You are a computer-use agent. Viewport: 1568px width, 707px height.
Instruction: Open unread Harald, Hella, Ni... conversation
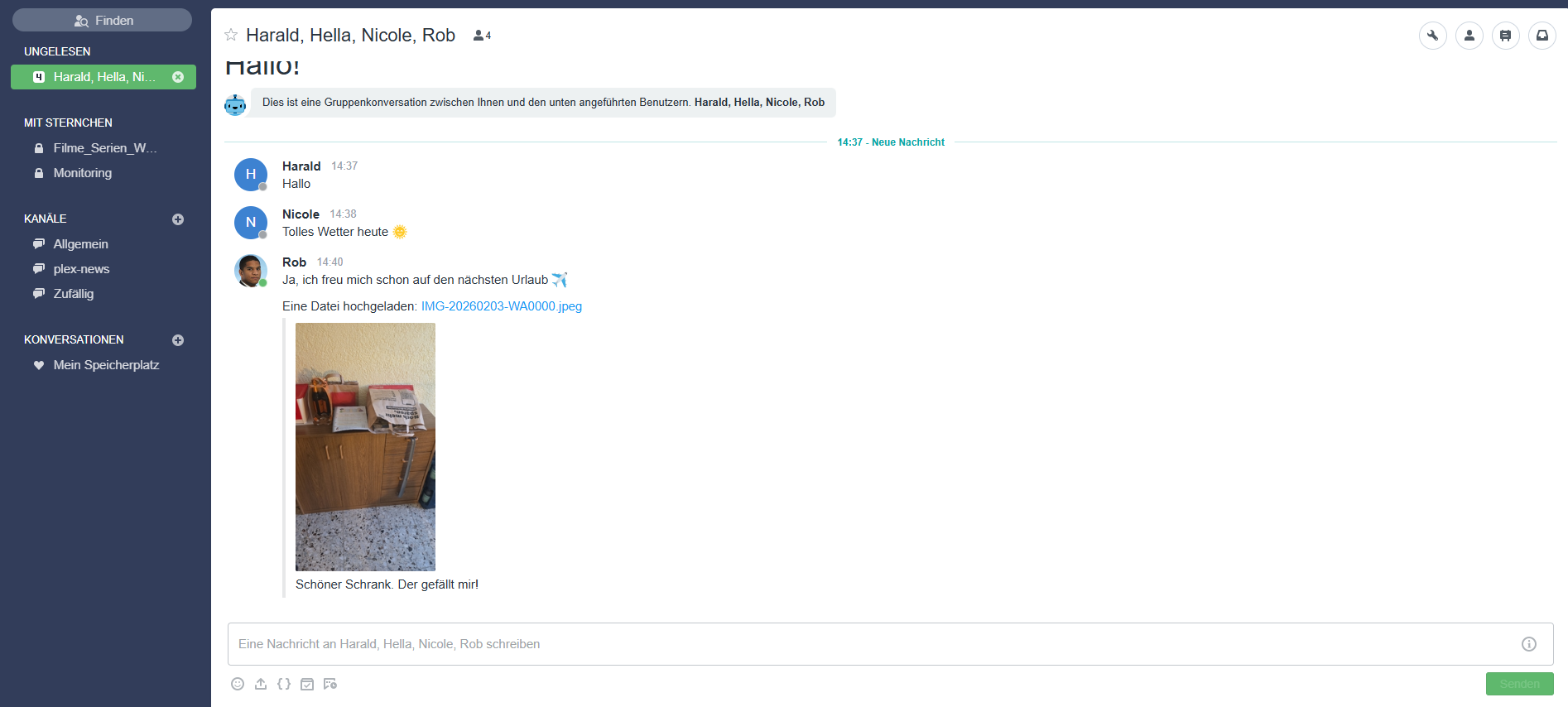click(x=103, y=77)
